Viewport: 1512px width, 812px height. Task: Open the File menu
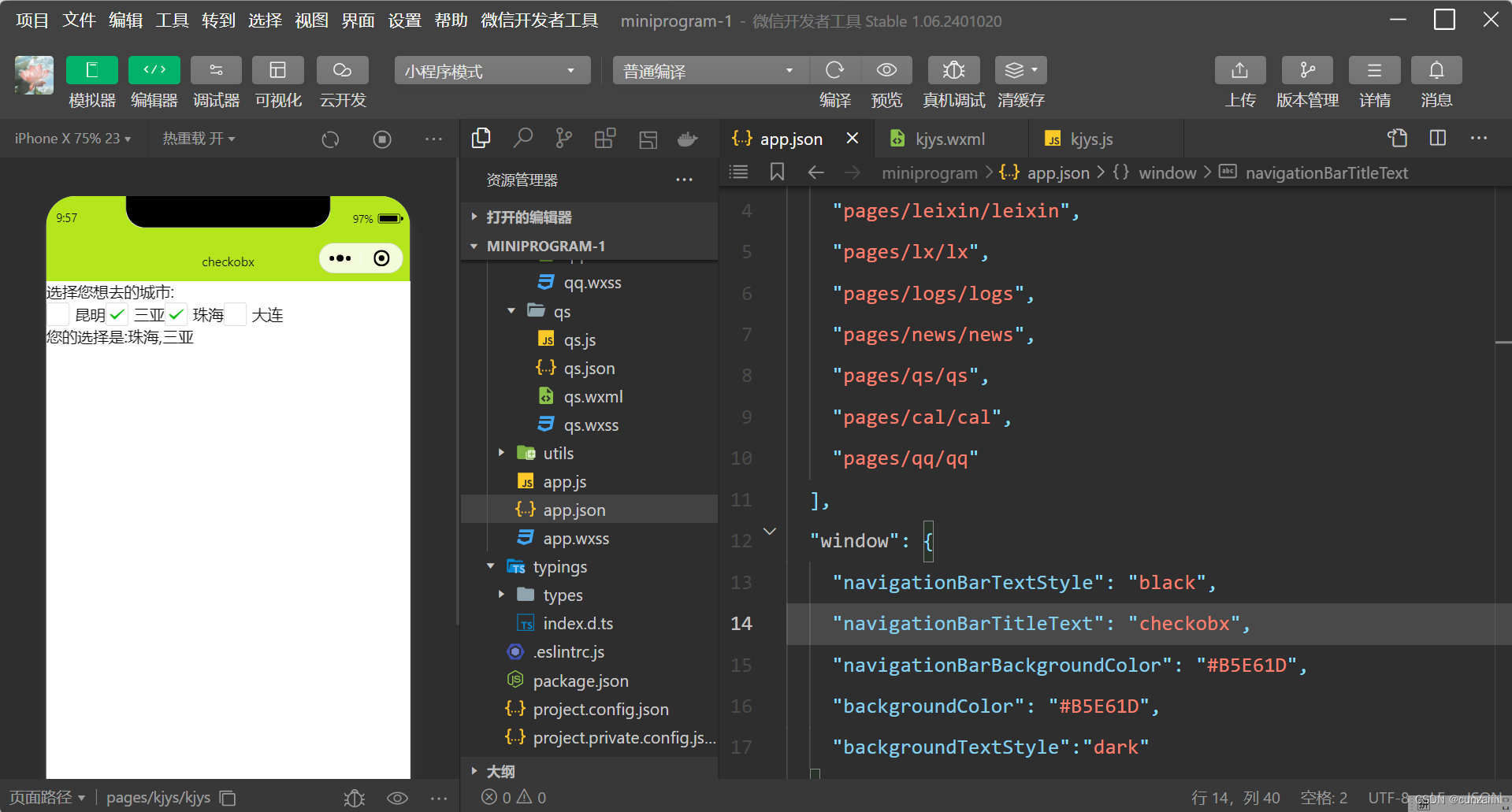coord(79,20)
